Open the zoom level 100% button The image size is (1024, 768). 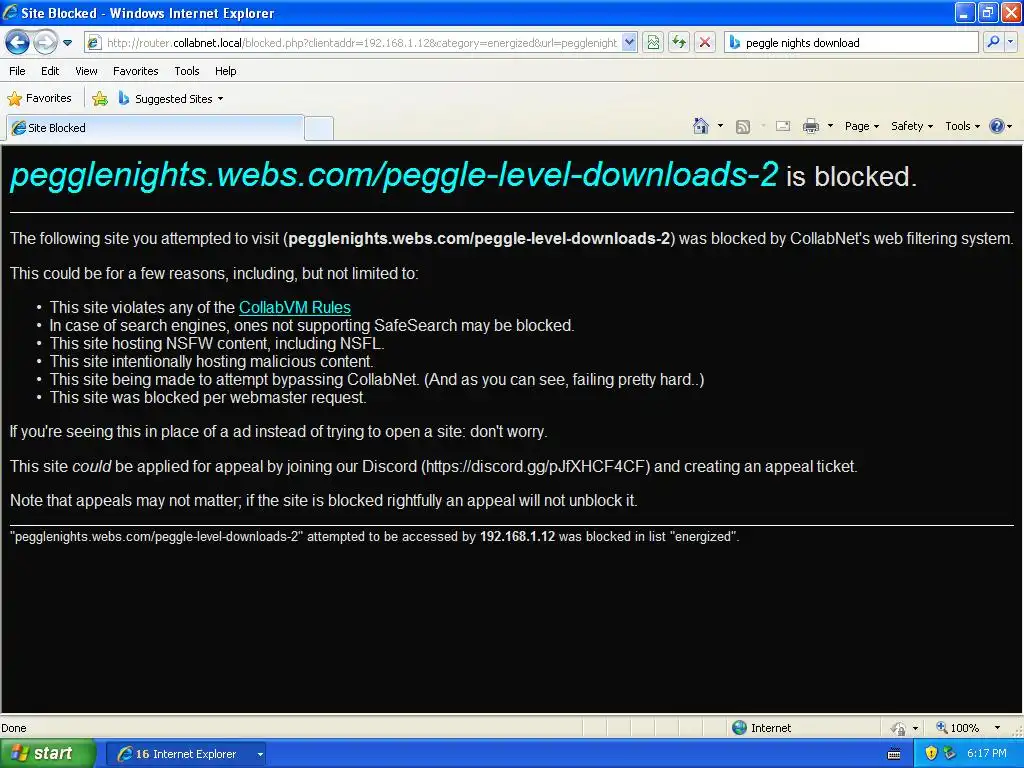pyautogui.click(x=958, y=728)
